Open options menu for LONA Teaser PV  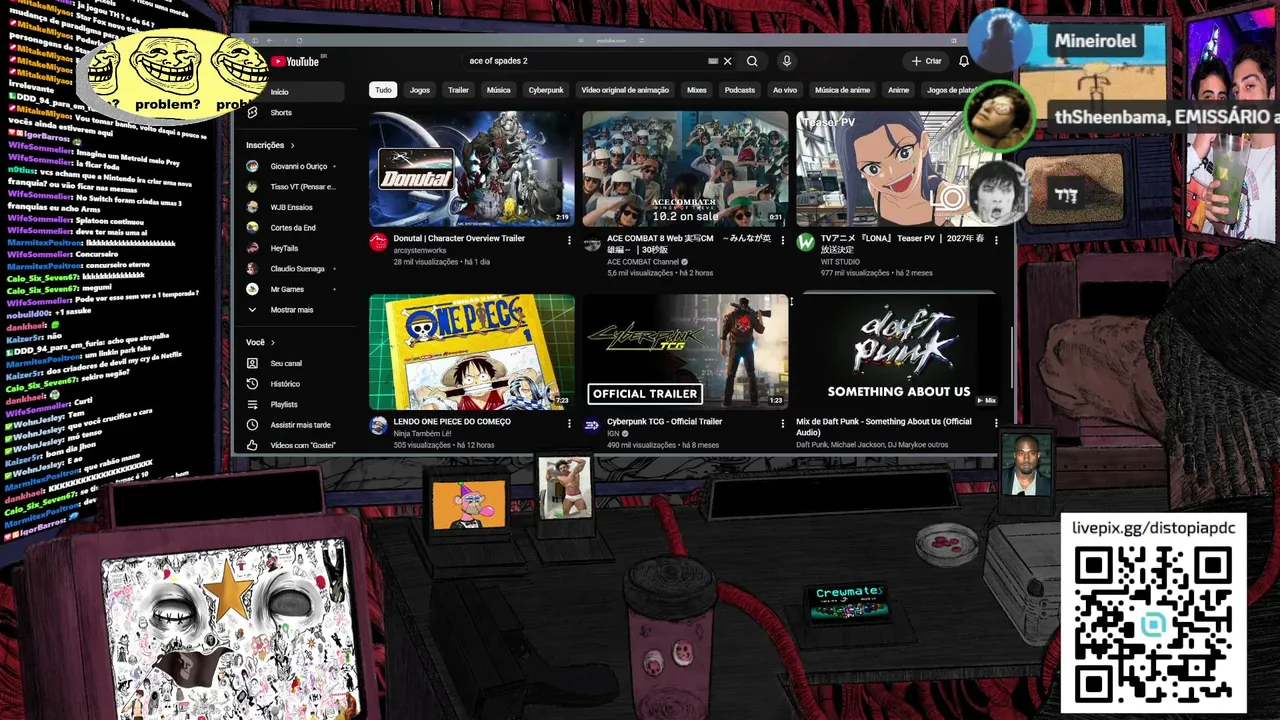click(996, 240)
